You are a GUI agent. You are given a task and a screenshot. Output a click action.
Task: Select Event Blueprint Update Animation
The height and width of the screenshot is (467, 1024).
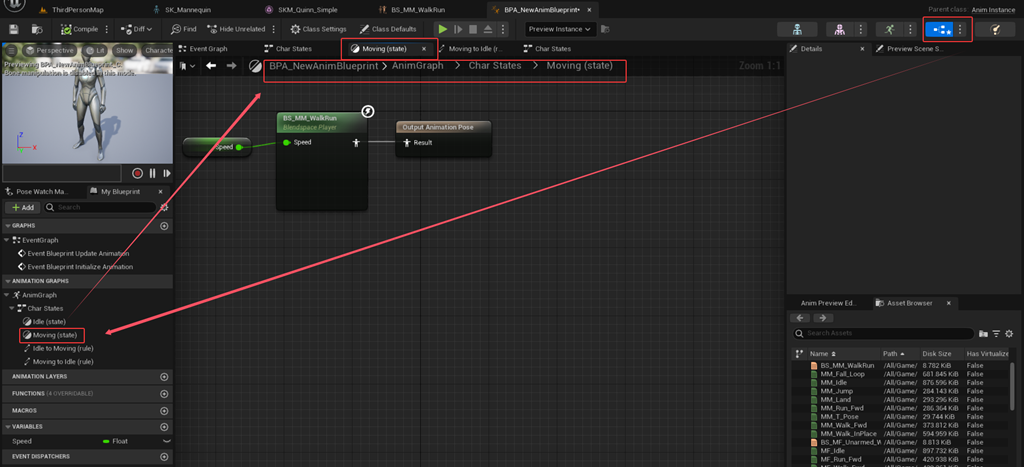78,253
